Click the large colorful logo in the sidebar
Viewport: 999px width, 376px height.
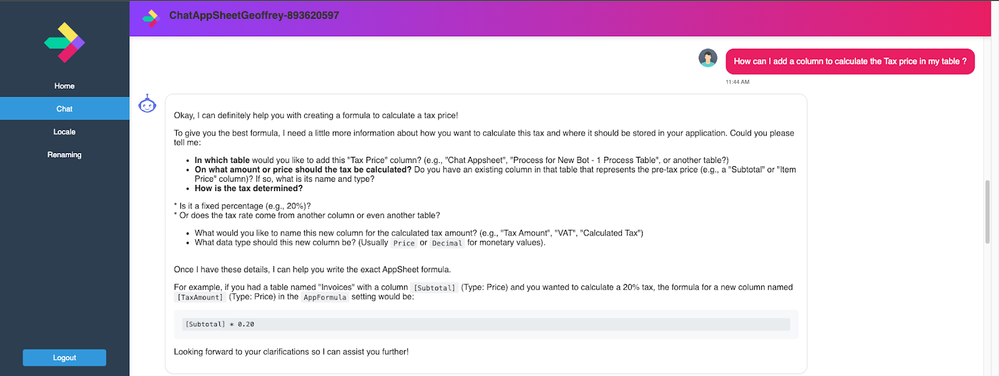64,42
